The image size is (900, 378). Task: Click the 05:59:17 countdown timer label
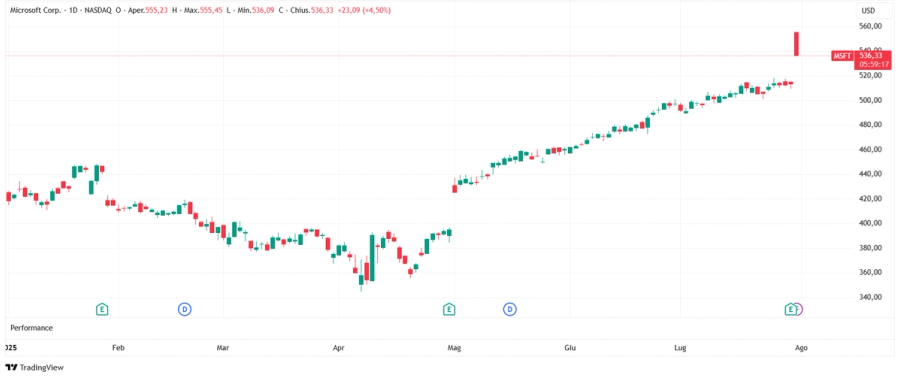pos(874,65)
